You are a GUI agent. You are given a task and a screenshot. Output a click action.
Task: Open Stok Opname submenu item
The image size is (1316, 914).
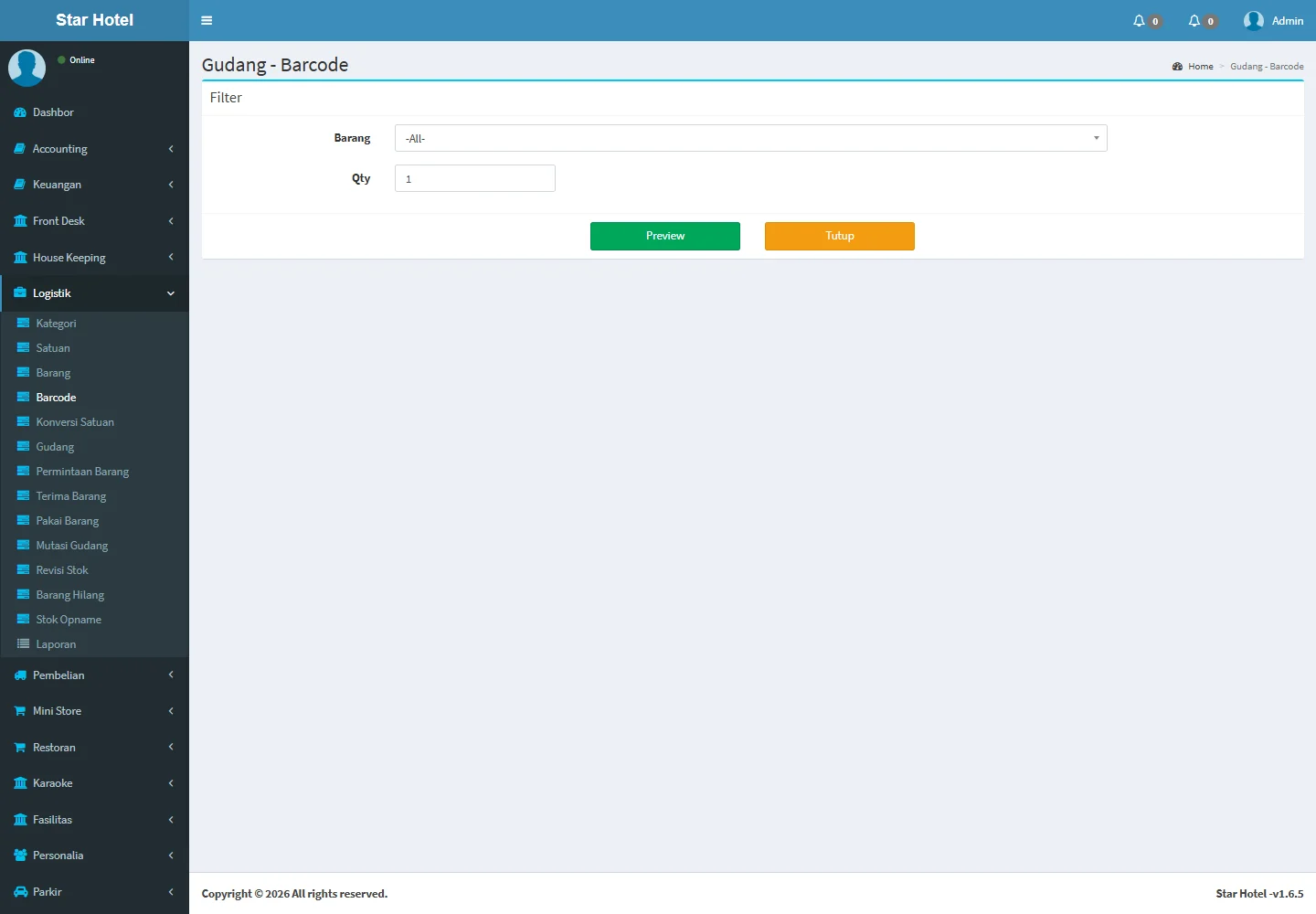coord(69,620)
